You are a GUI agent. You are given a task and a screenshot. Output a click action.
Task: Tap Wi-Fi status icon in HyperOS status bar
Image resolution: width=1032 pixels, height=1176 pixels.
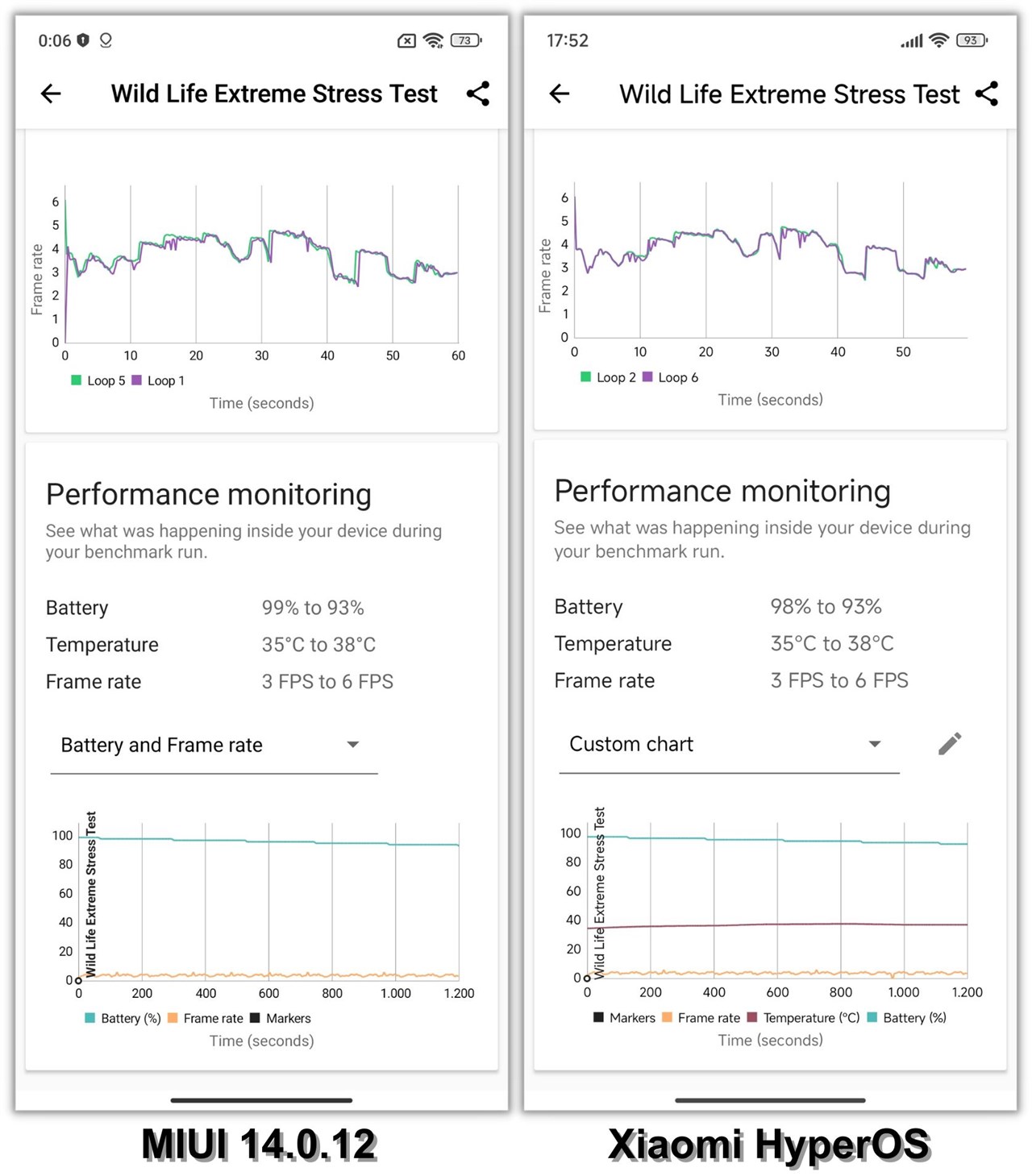point(939,40)
